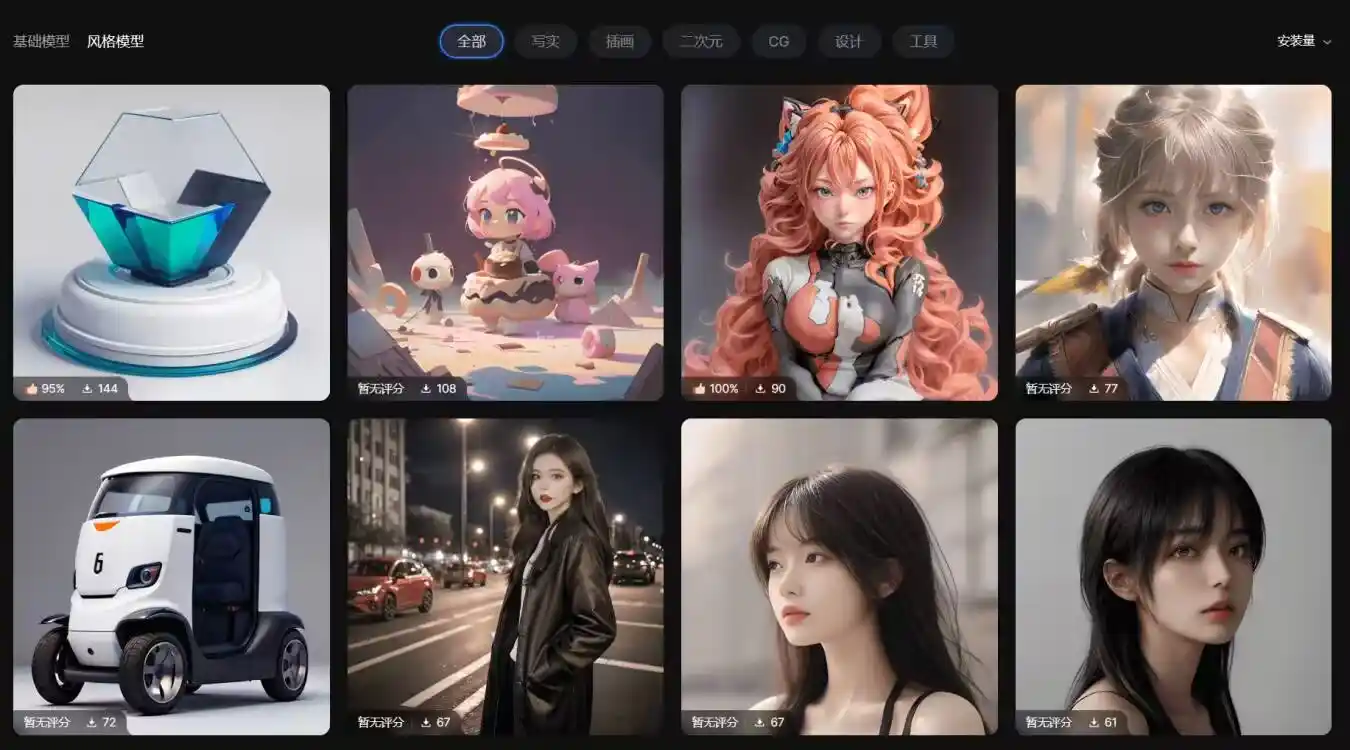1350x750 pixels.
Task: Click 暂无评分 on the braided blonde girl card
Action: point(1049,388)
